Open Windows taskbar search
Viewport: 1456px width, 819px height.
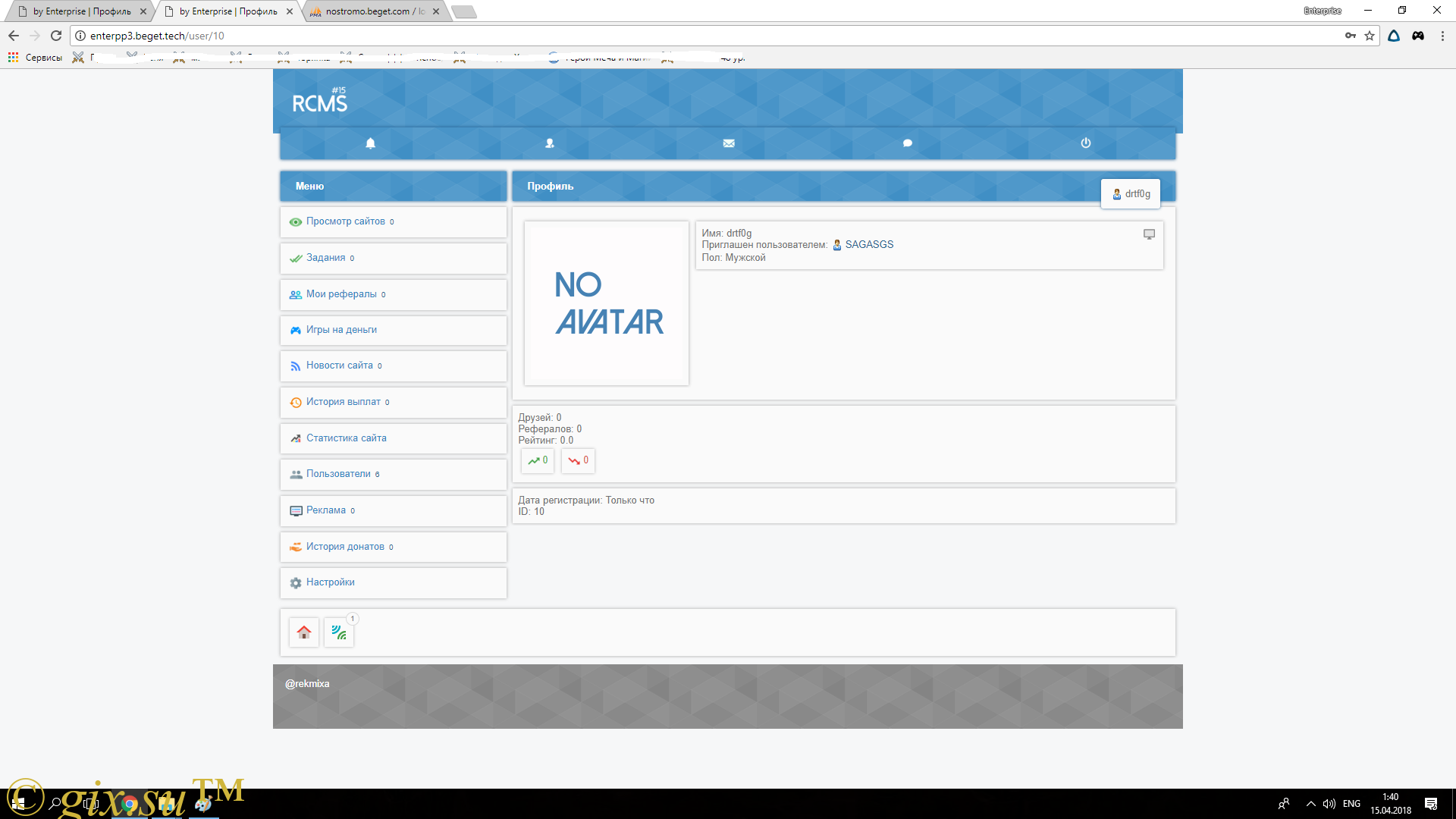(55, 804)
